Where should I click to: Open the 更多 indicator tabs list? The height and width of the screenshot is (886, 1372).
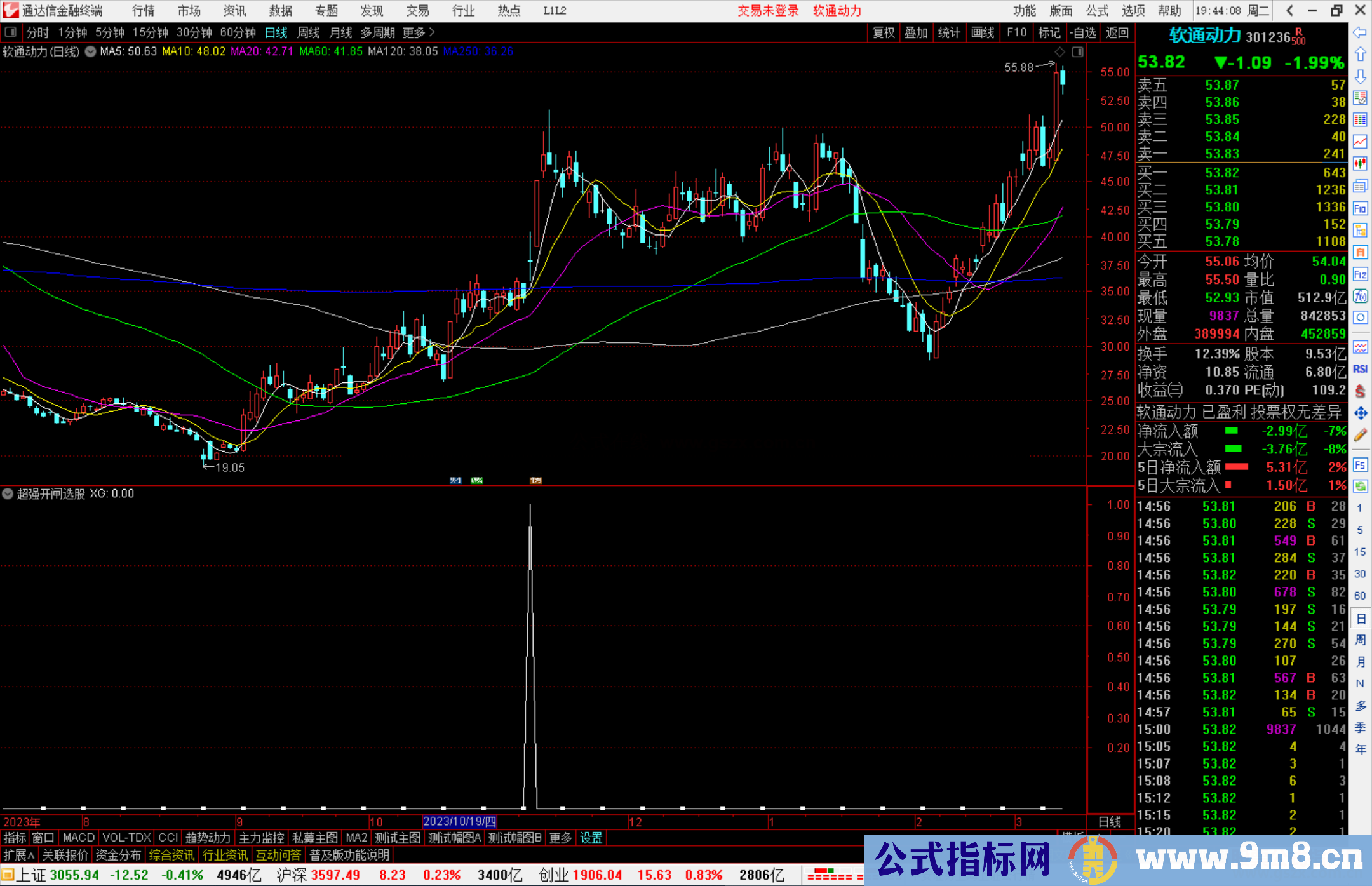pos(560,838)
